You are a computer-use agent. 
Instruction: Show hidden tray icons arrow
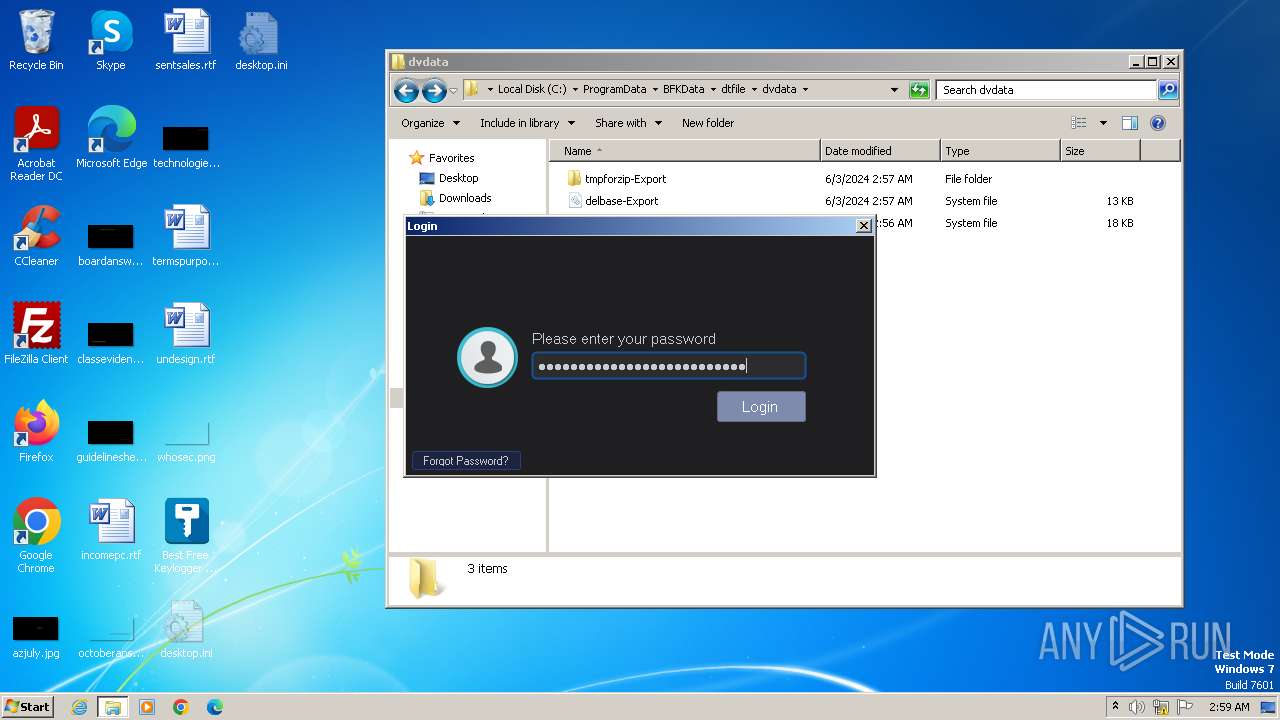1115,707
